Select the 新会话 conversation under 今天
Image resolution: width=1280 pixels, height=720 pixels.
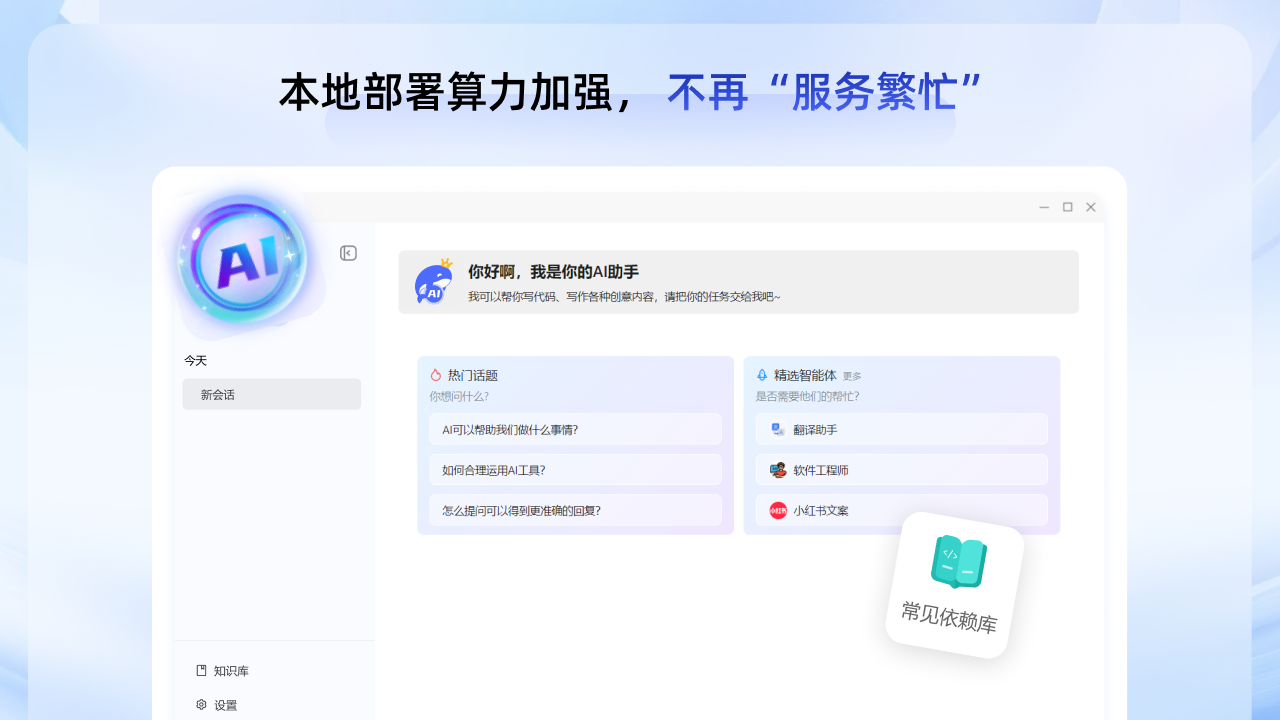[x=271, y=394]
